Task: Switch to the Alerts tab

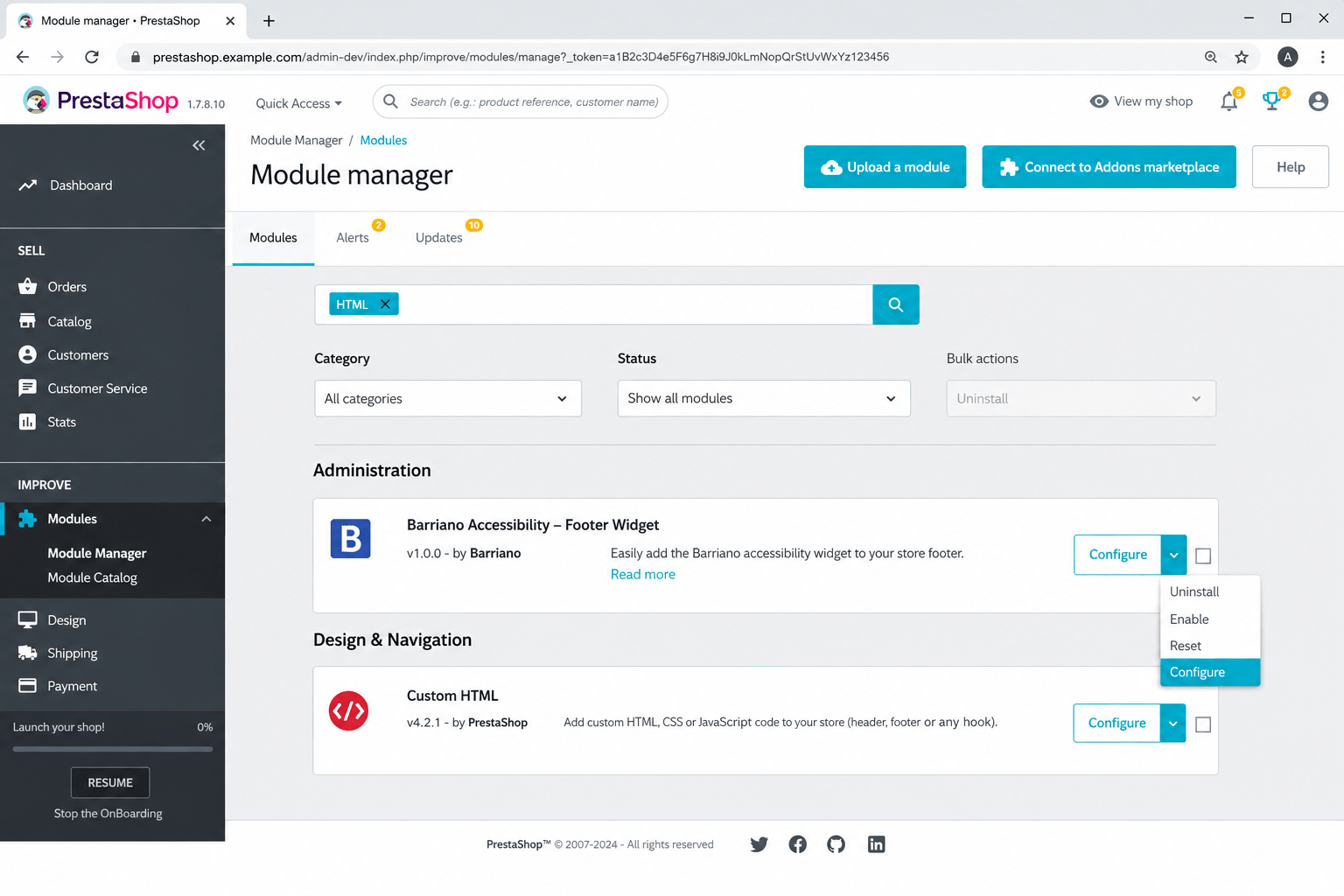Action: coord(353,238)
